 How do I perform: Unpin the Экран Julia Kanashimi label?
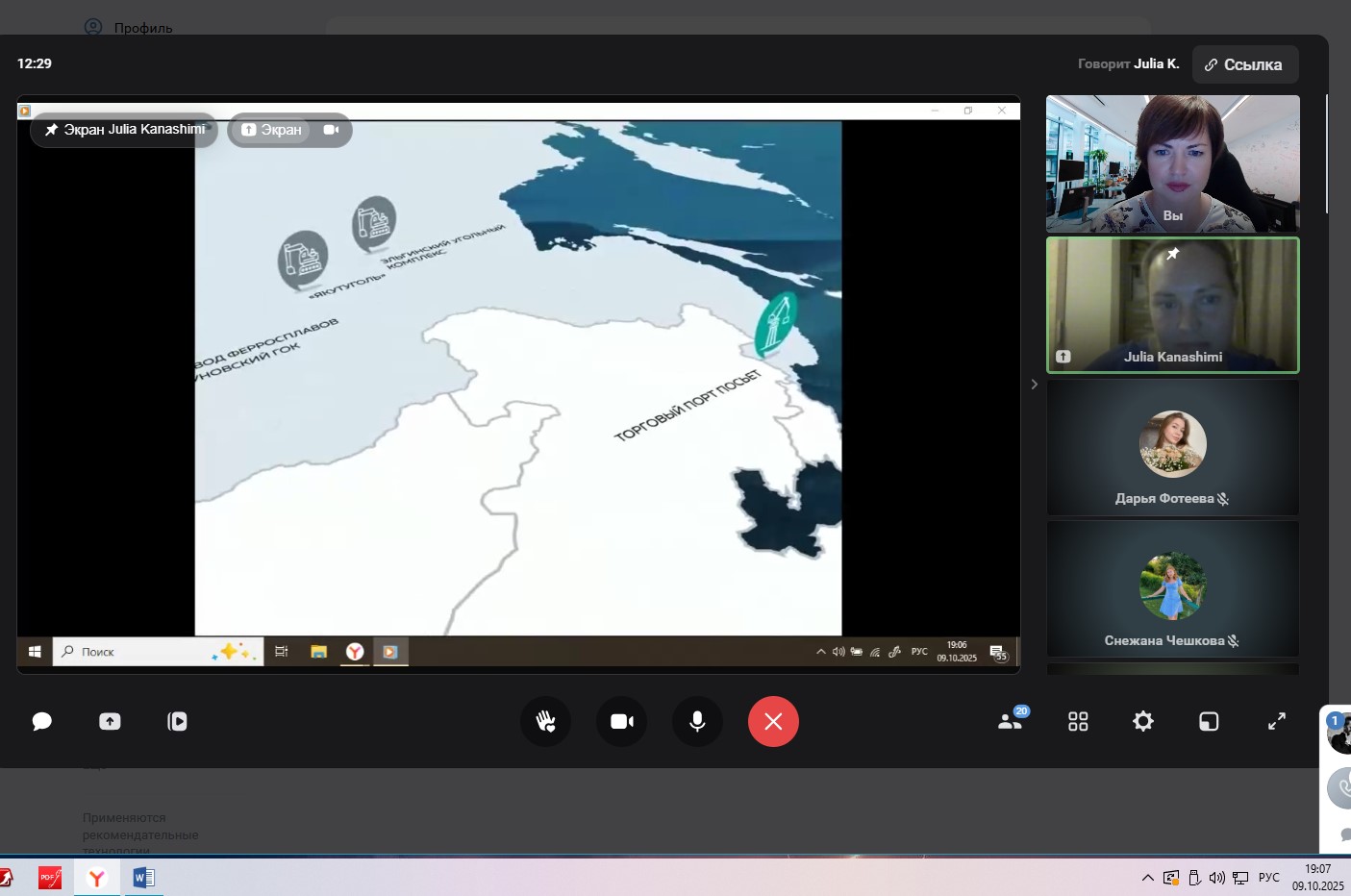coord(52,130)
